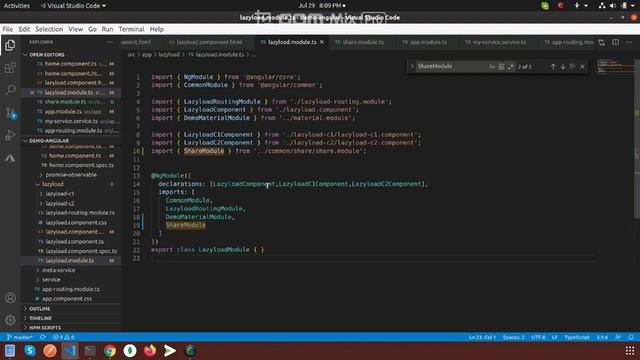Open the File menu
This screenshot has height=360, width=640.
pos(8,29)
